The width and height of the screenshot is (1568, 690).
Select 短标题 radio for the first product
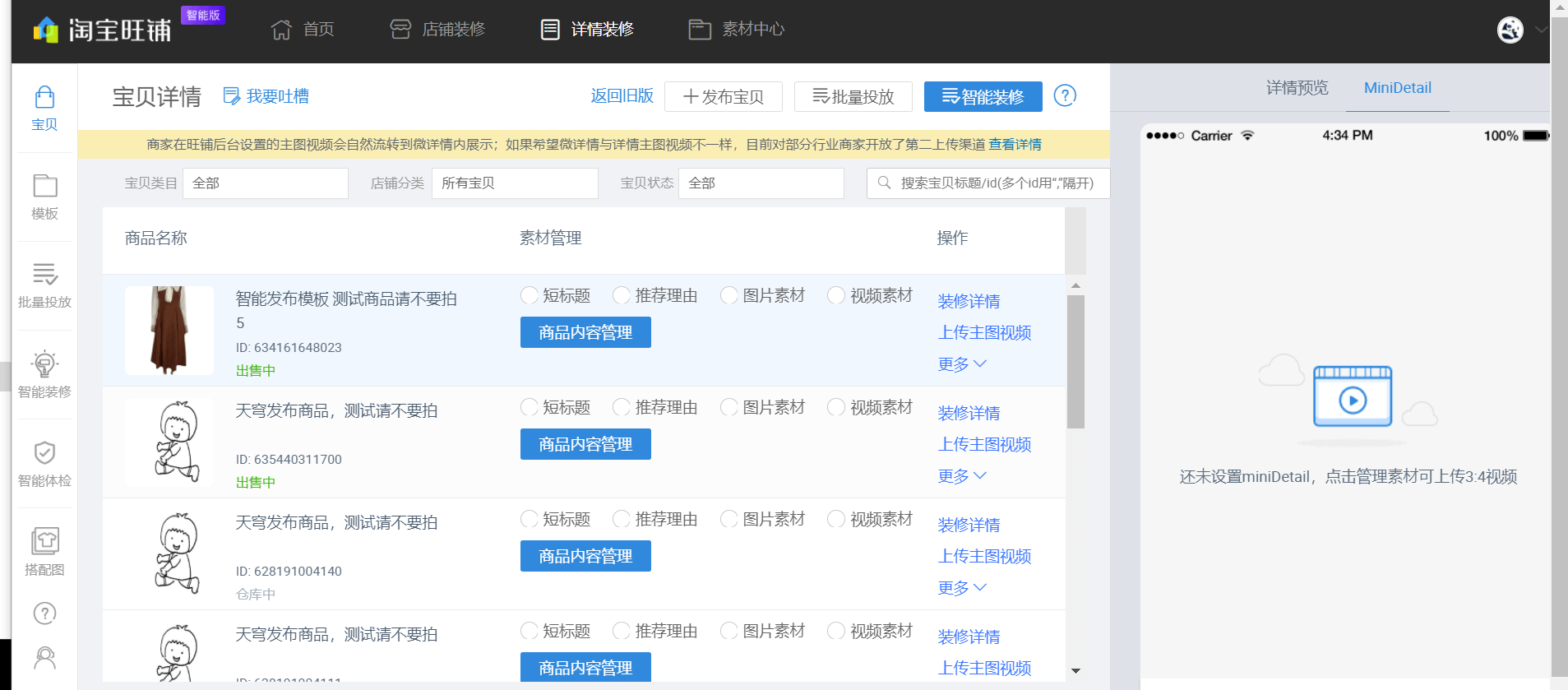click(530, 295)
